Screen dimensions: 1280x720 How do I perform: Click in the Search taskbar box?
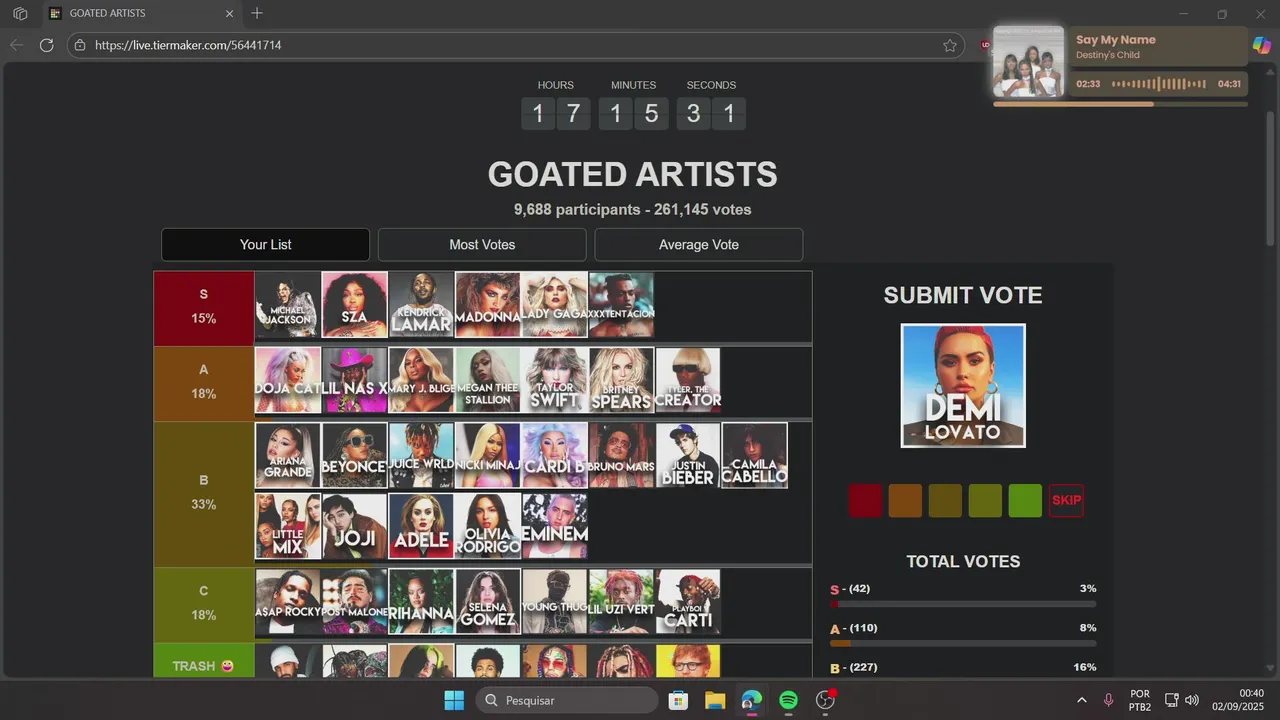[x=567, y=700]
